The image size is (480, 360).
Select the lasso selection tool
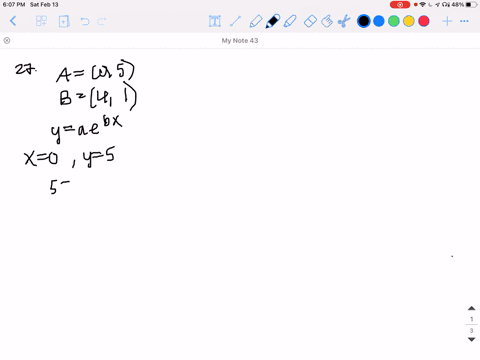(327, 21)
